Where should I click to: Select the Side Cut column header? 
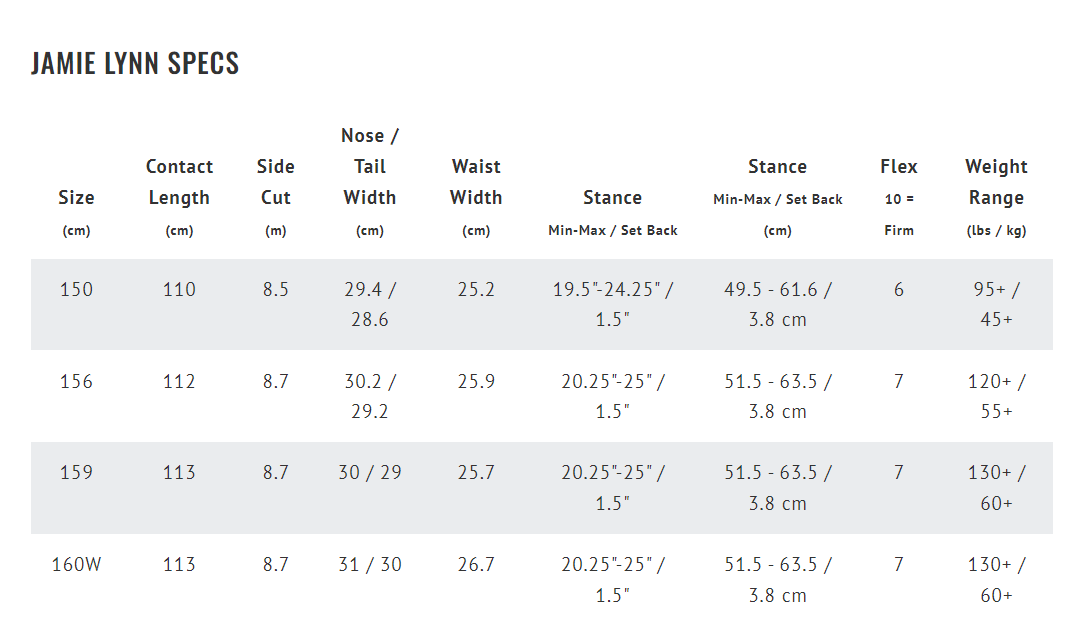276,198
